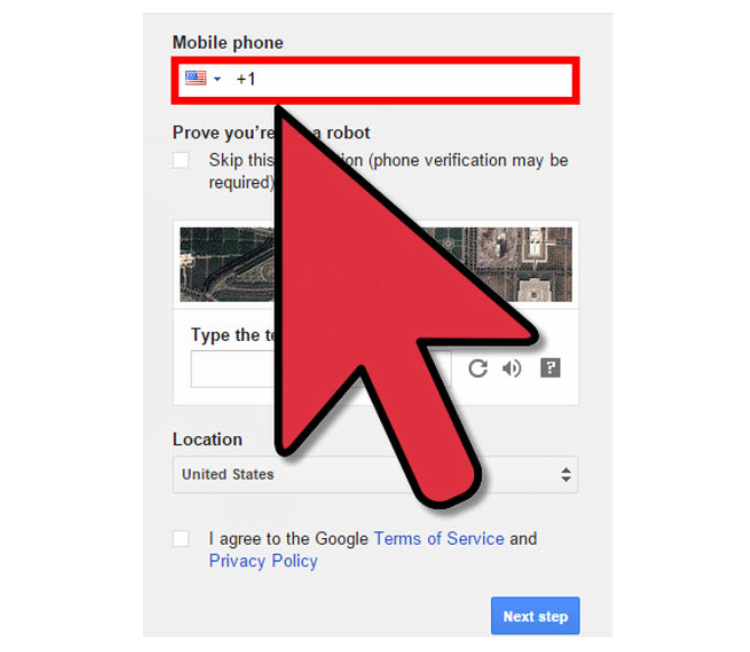Tick the agree to Terms checkbox
The image size is (750, 652).
coord(181,539)
